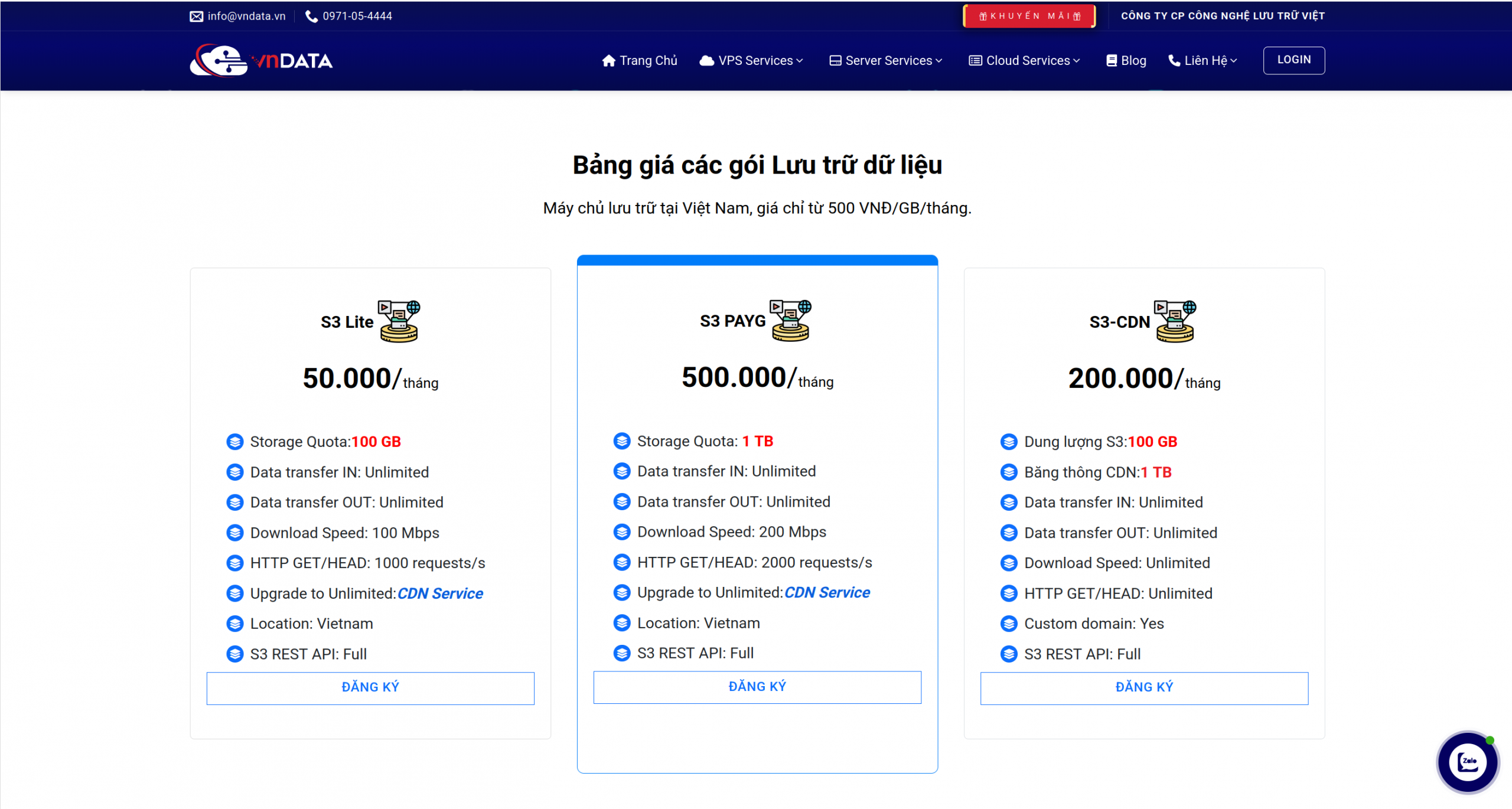Click the S3 PAYG storage illustration icon
Image resolution: width=1512 pixels, height=809 pixels.
791,321
